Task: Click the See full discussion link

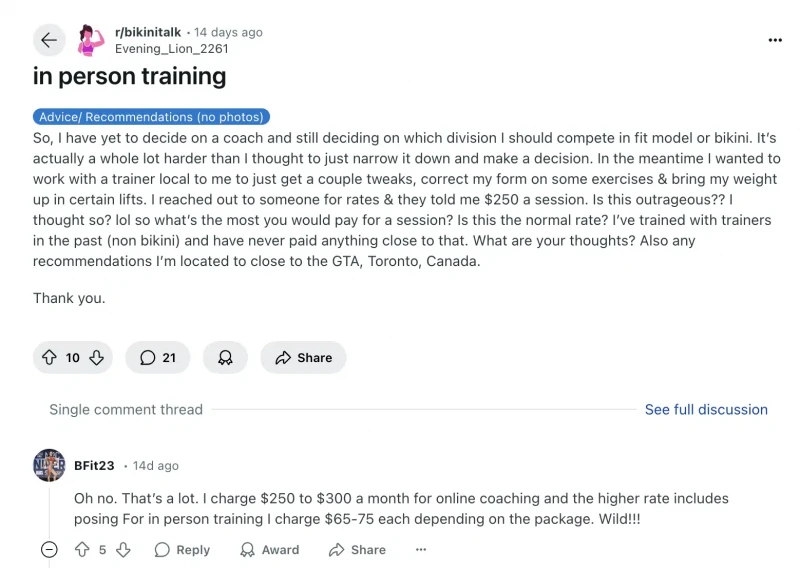Action: point(706,409)
